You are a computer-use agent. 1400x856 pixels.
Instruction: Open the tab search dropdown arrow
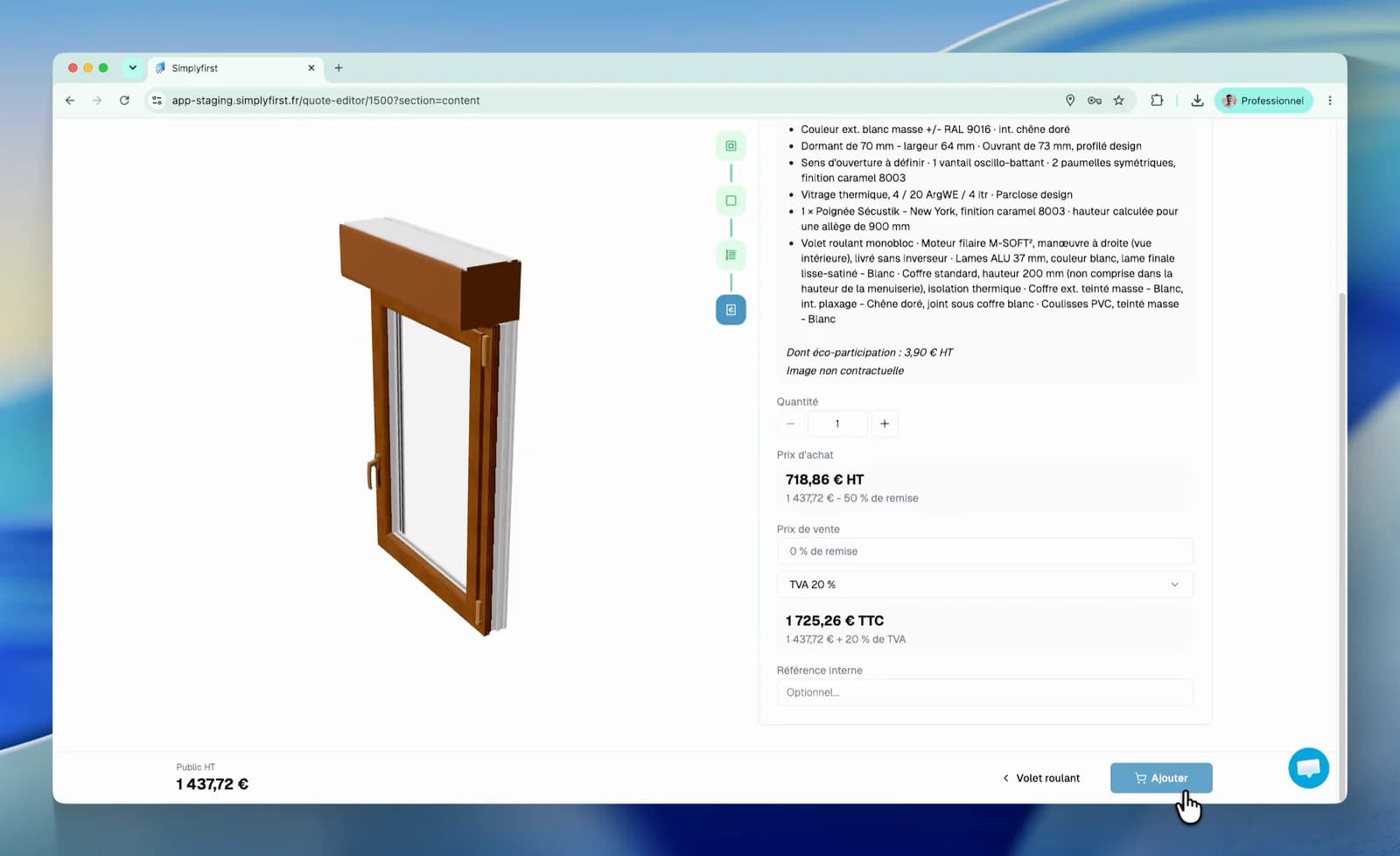[x=132, y=67]
